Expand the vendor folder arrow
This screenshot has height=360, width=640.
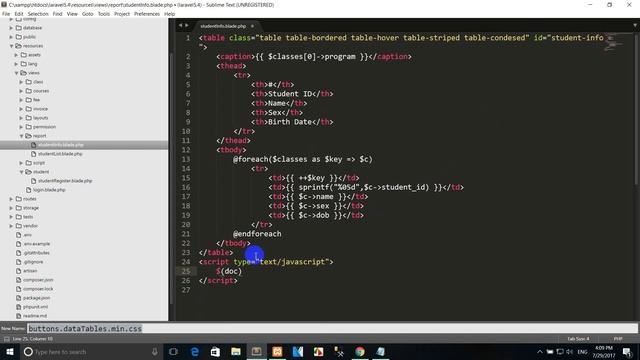point(11,226)
